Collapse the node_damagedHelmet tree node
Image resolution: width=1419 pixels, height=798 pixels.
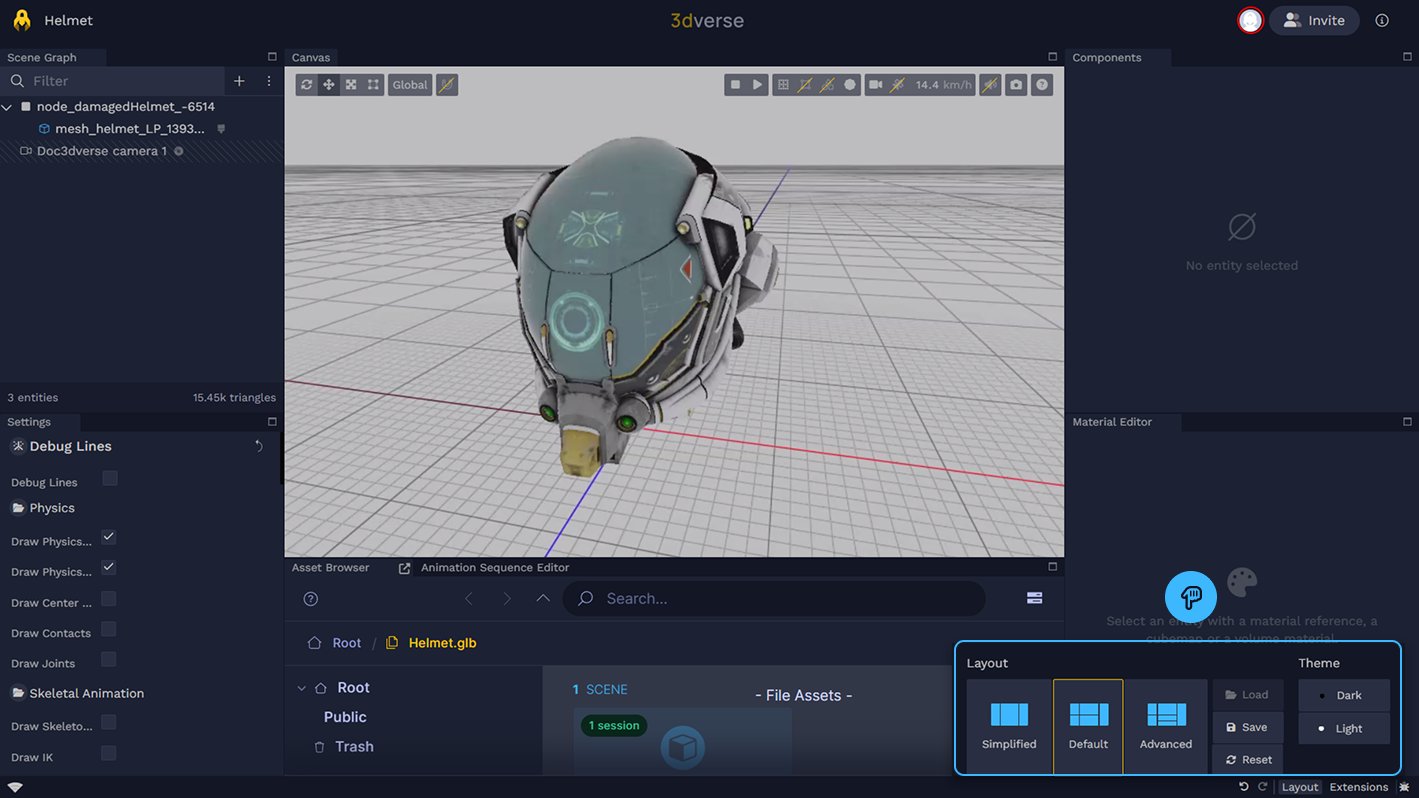[x=8, y=107]
